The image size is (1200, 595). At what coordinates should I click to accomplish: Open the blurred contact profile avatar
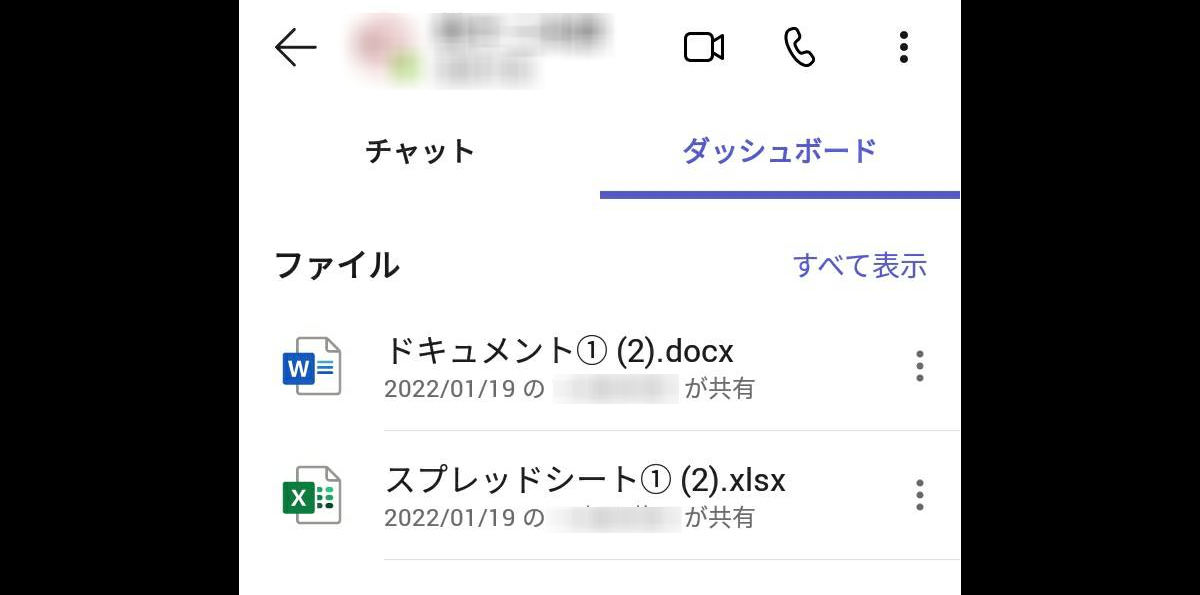pyautogui.click(x=384, y=46)
